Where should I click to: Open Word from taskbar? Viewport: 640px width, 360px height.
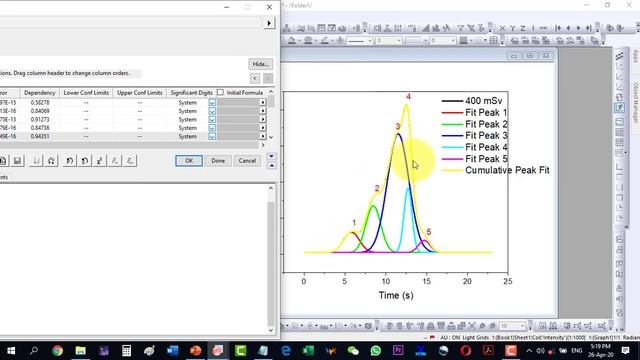(173, 351)
